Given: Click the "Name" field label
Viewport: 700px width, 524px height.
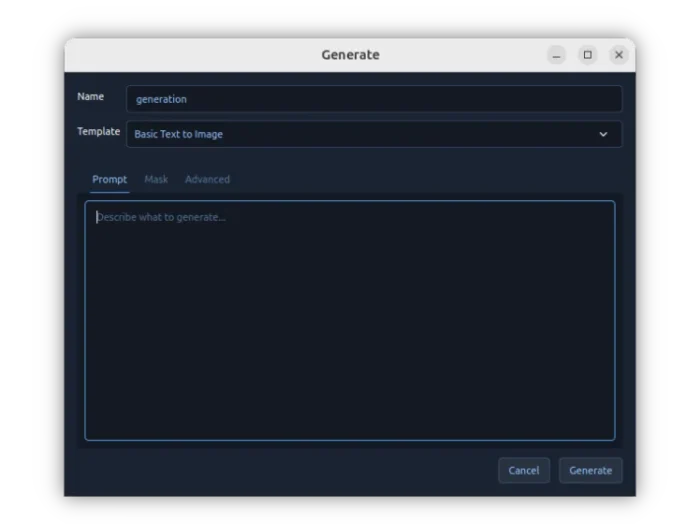Looking at the screenshot, I should click(x=90, y=97).
